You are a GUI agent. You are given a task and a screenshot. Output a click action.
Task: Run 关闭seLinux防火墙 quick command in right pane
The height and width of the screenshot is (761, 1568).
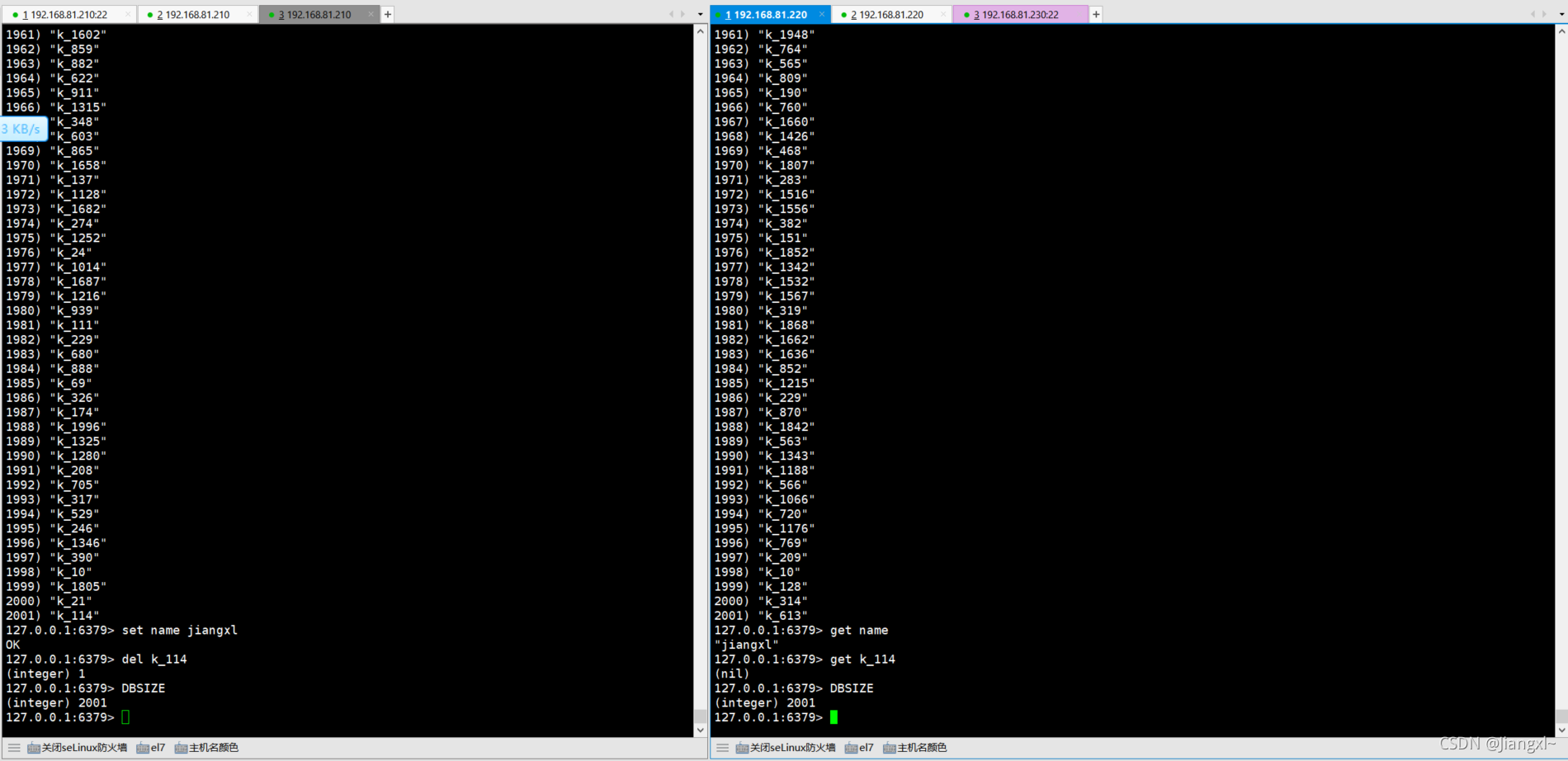pos(785,748)
